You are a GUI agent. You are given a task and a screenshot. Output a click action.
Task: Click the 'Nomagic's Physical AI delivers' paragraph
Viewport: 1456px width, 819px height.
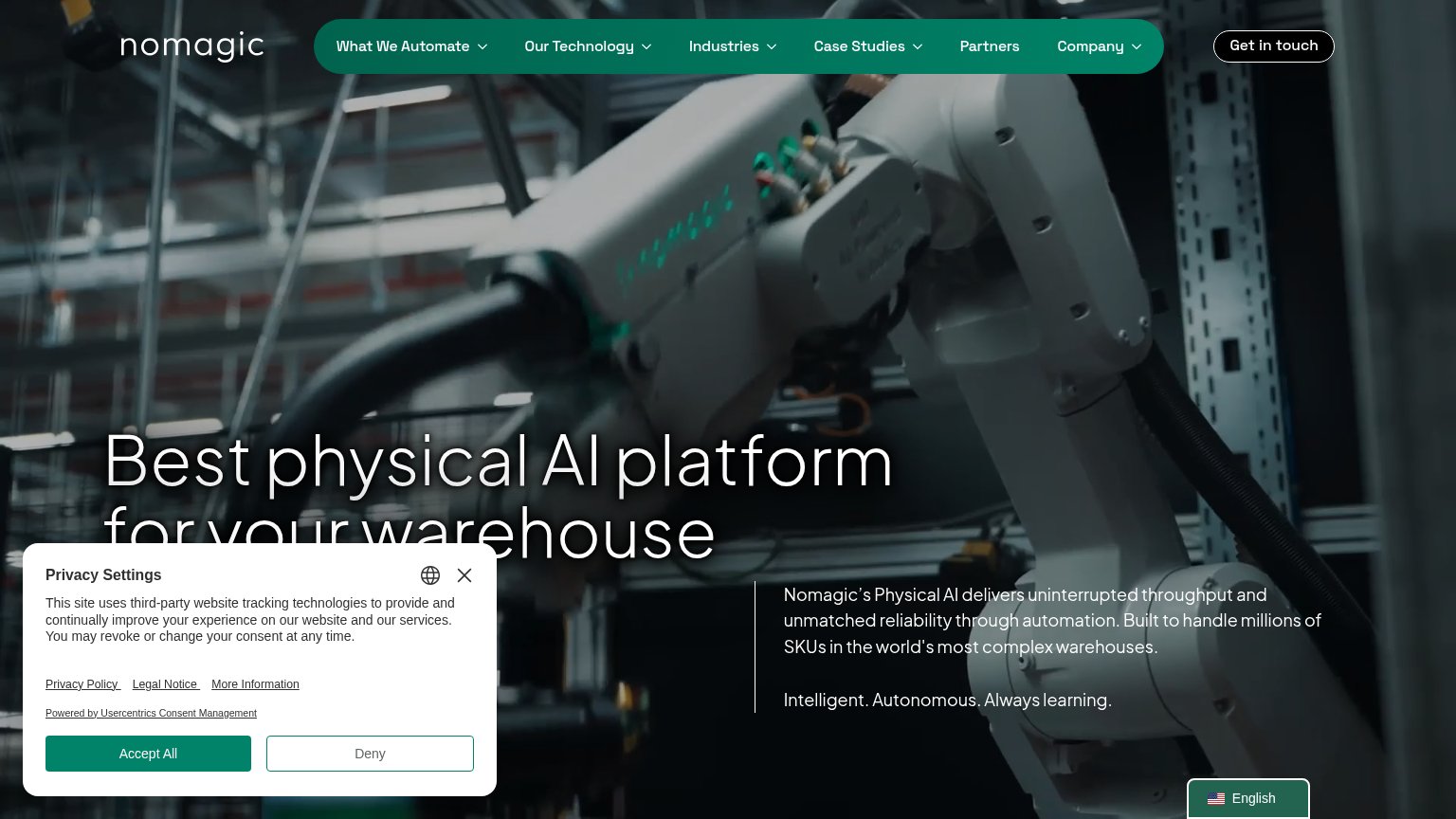(x=1052, y=621)
